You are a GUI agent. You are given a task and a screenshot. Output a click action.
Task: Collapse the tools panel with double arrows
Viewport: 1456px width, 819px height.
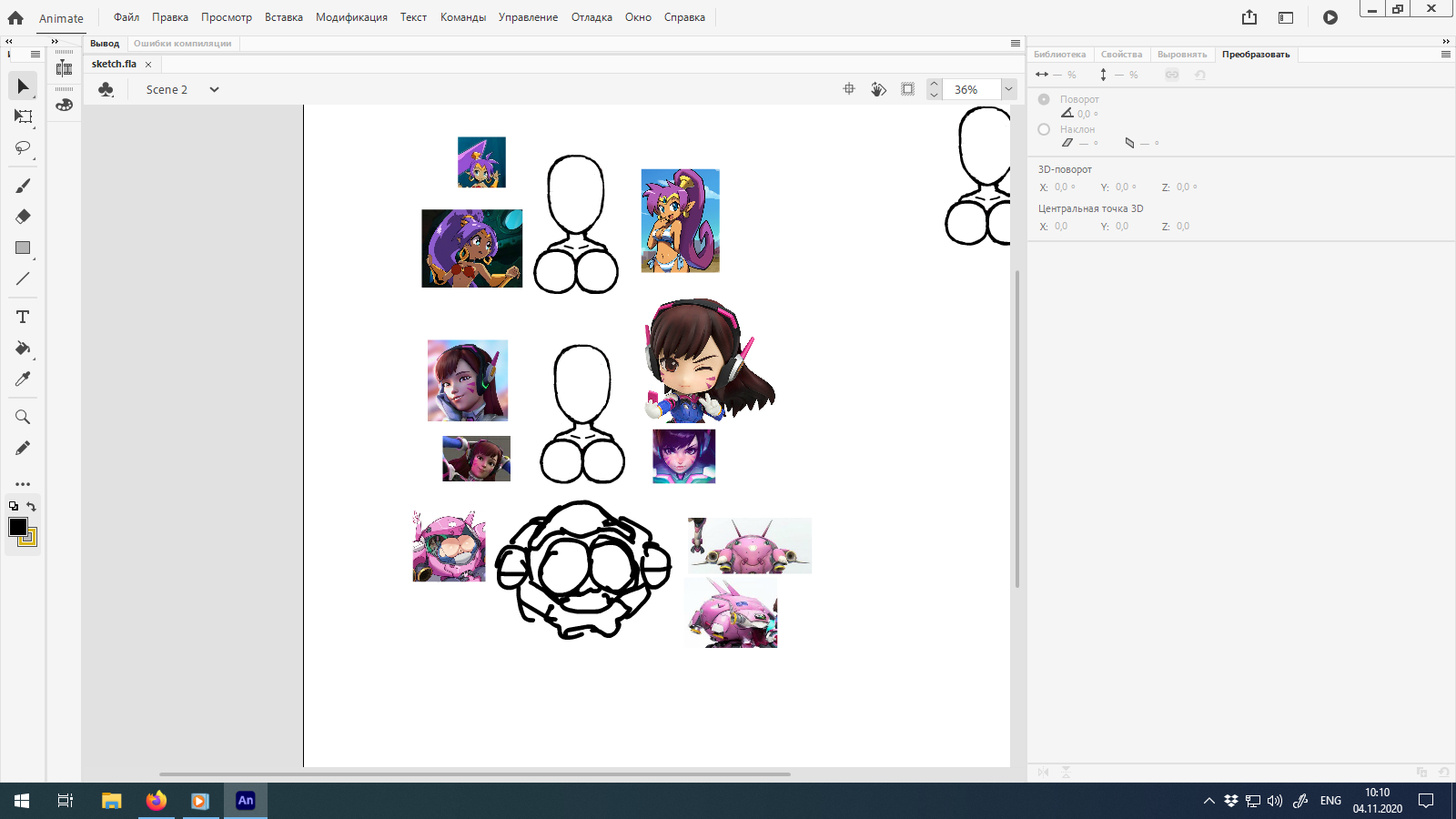(x=9, y=41)
